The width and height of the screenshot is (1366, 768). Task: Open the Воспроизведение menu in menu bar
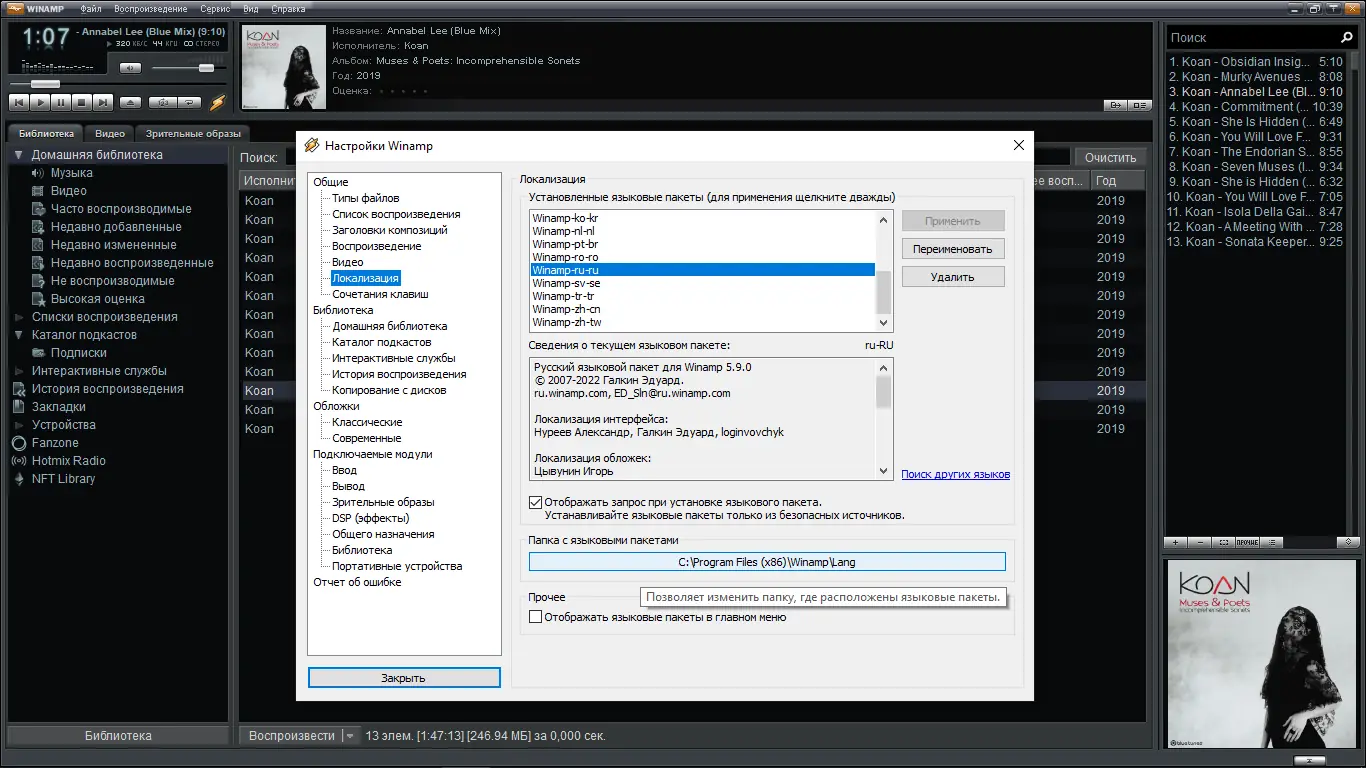click(150, 9)
